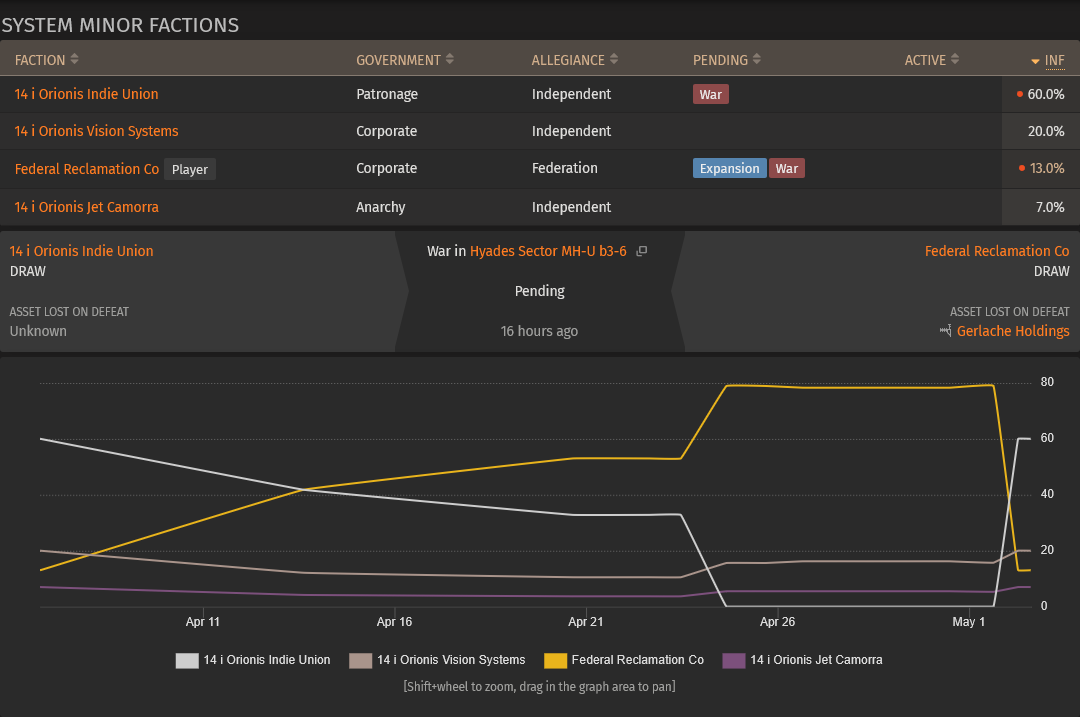Click the ALLEGIANCE column sort arrows
The height and width of the screenshot is (717, 1080).
[x=614, y=59]
